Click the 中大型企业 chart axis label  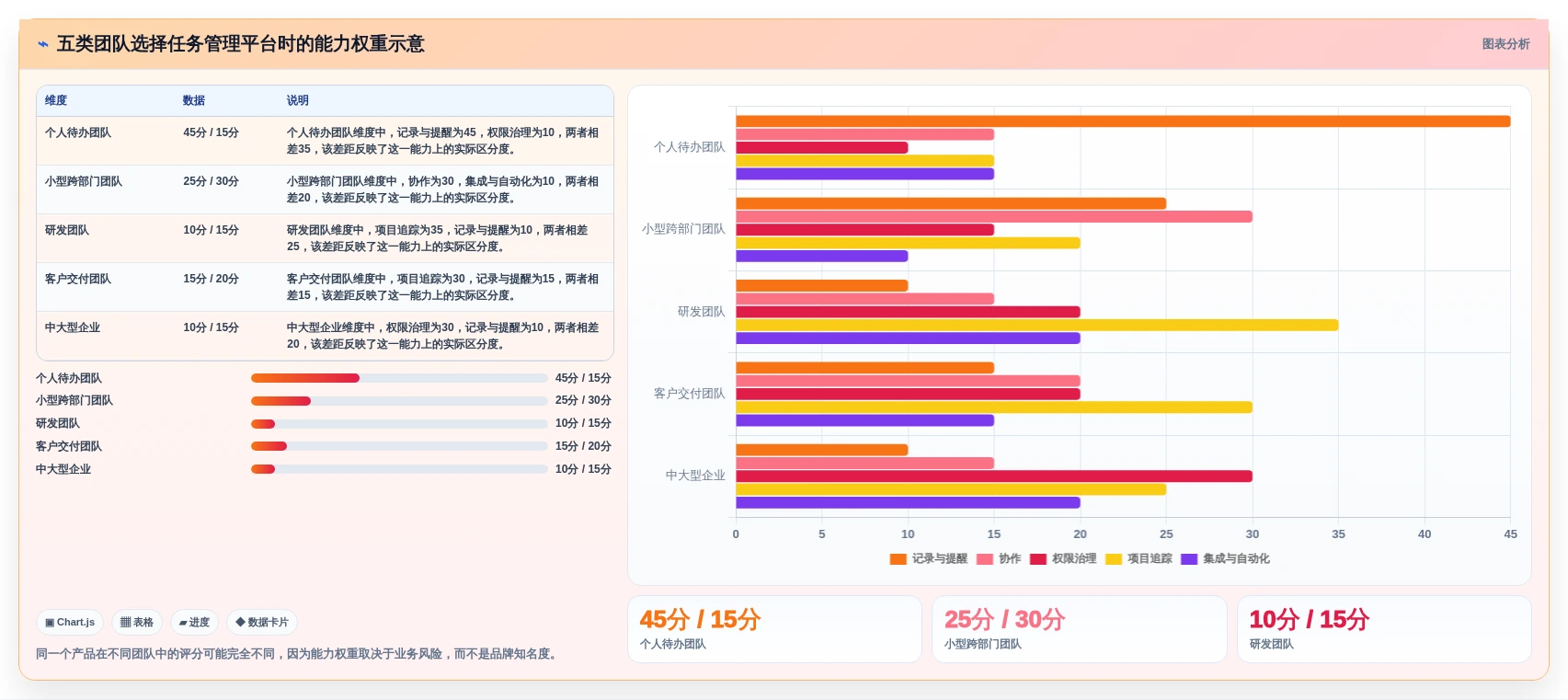pyautogui.click(x=695, y=476)
